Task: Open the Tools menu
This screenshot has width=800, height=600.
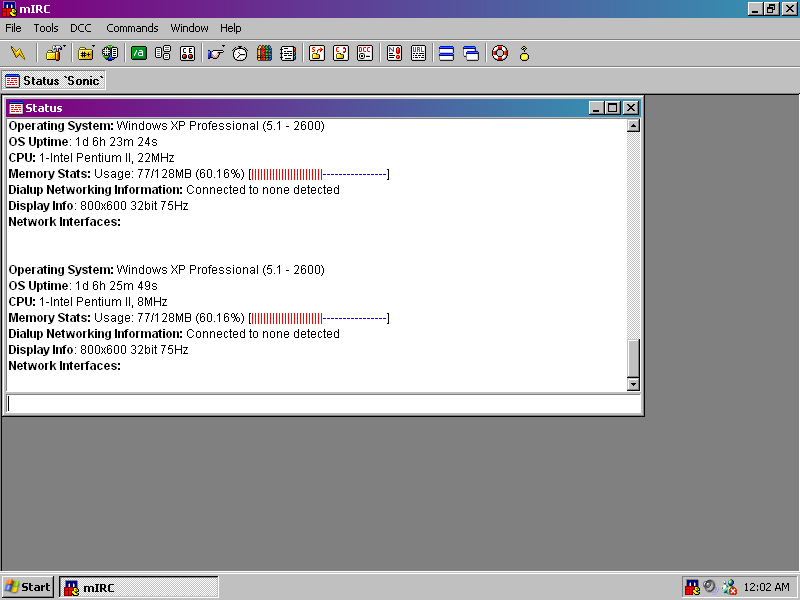Action: click(46, 28)
